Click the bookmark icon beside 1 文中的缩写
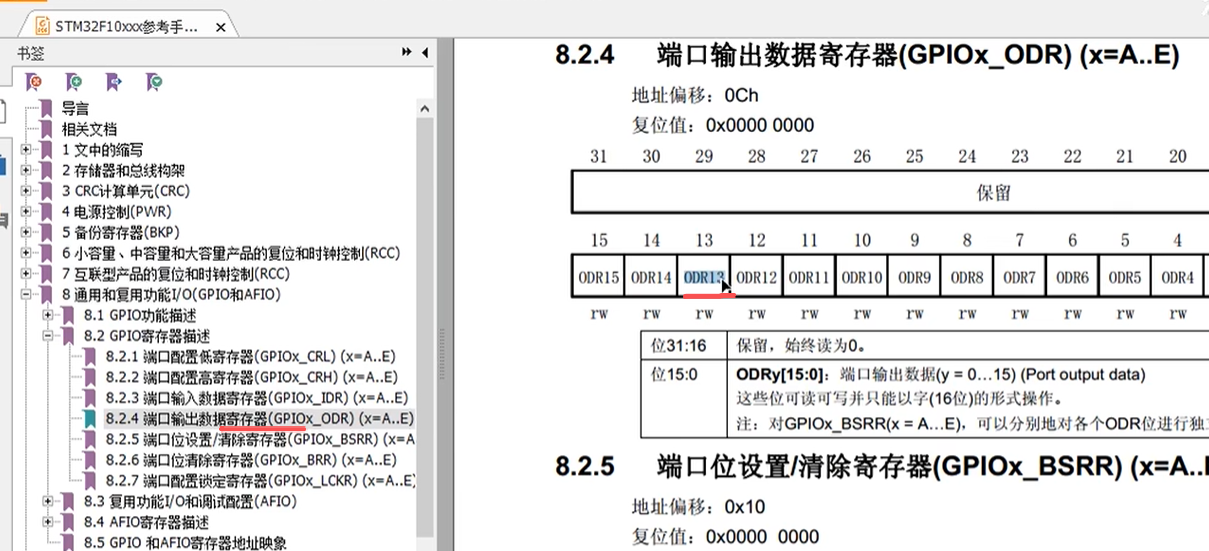Screen dimensions: 1209x551 (45, 150)
